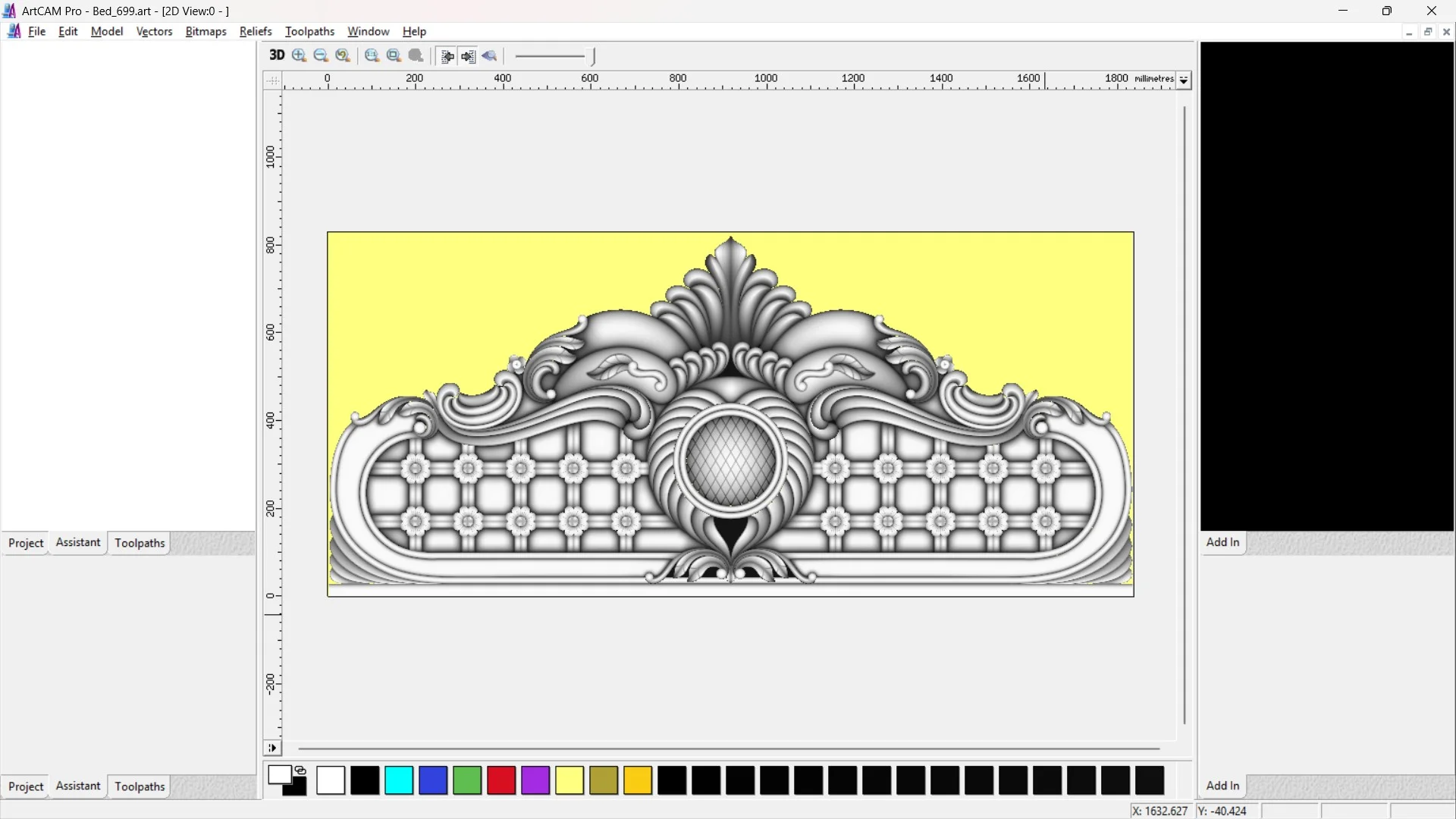Image resolution: width=1456 pixels, height=819 pixels.
Task: Toggle the right panel docking button
Action: click(468, 56)
